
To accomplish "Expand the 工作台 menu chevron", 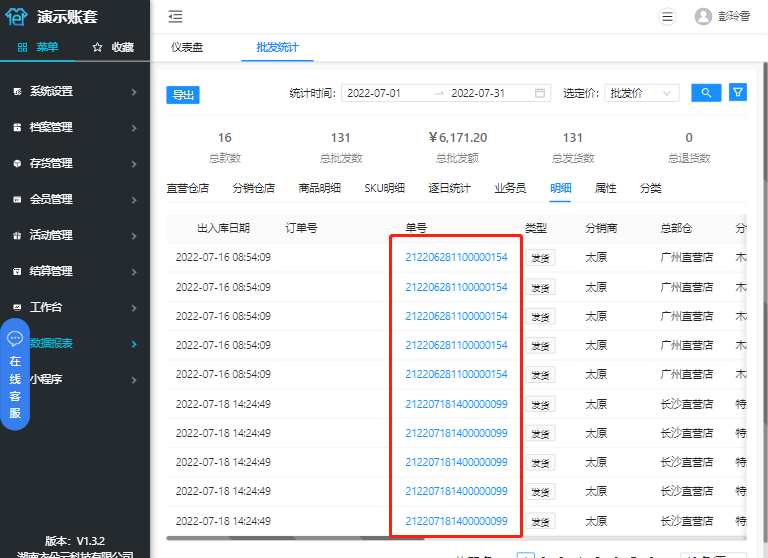I will [134, 308].
